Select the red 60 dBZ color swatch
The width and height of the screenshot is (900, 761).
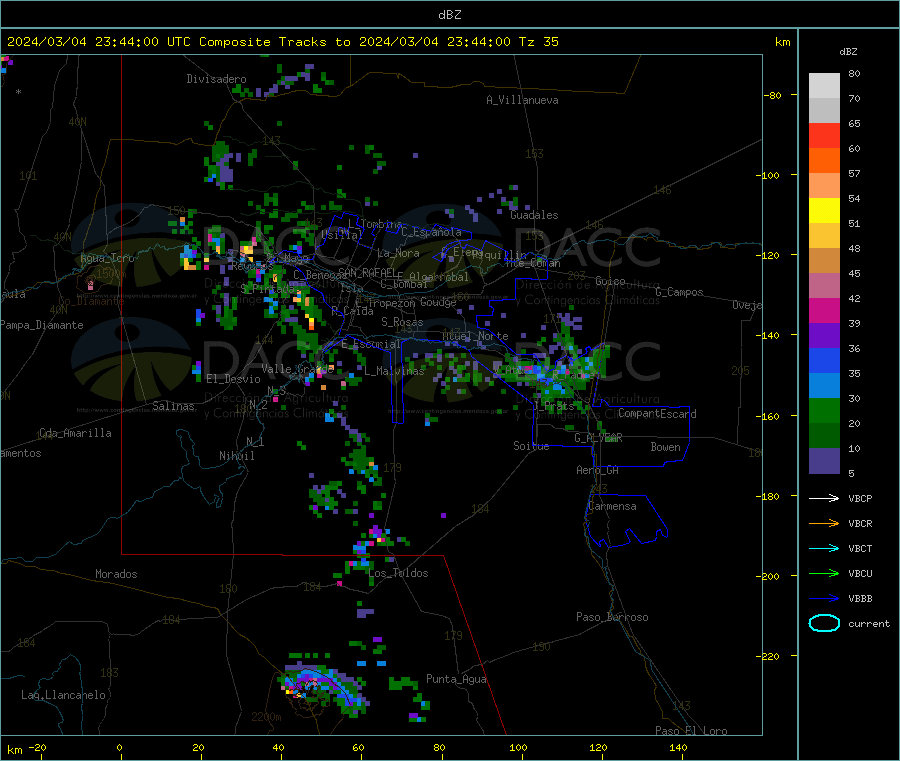pyautogui.click(x=824, y=135)
